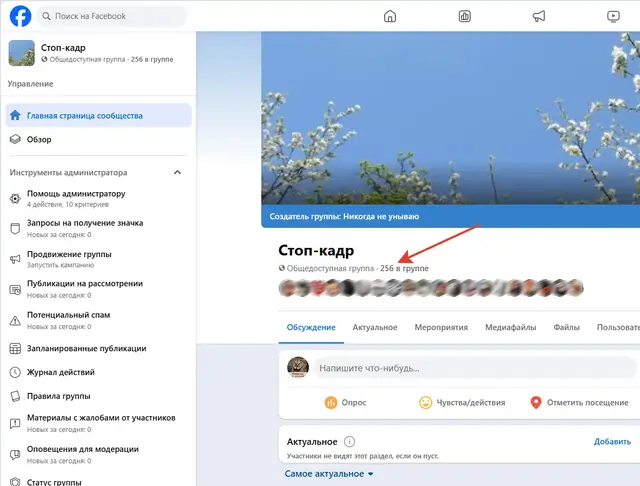Click the info icon next to Актуальное
640x486 pixels.
pos(349,442)
